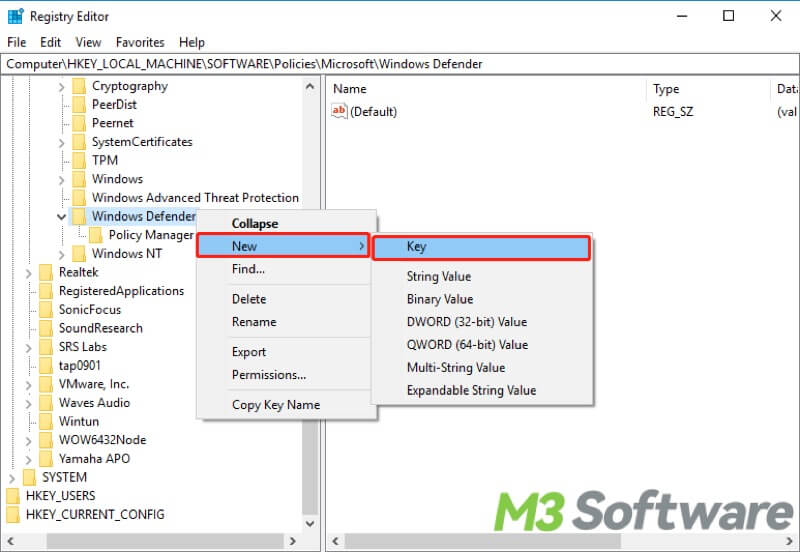This screenshot has width=800, height=552.
Task: Click the Realtek folder icon
Action: [x=46, y=272]
